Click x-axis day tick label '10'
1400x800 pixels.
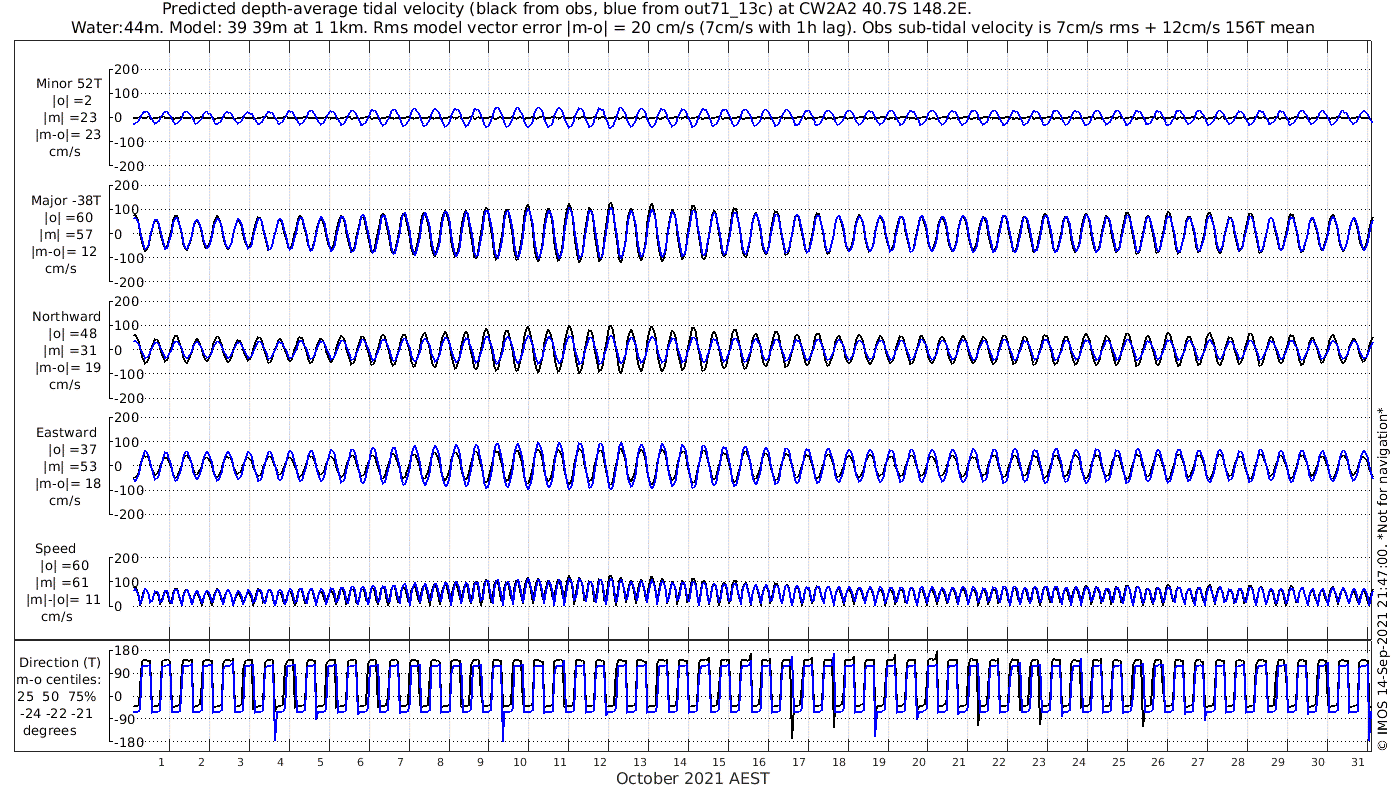click(x=520, y=761)
